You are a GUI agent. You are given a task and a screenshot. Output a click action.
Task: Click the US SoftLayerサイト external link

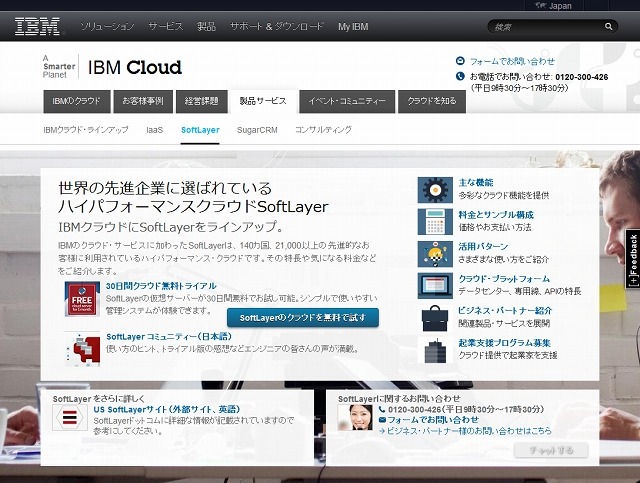click(167, 410)
